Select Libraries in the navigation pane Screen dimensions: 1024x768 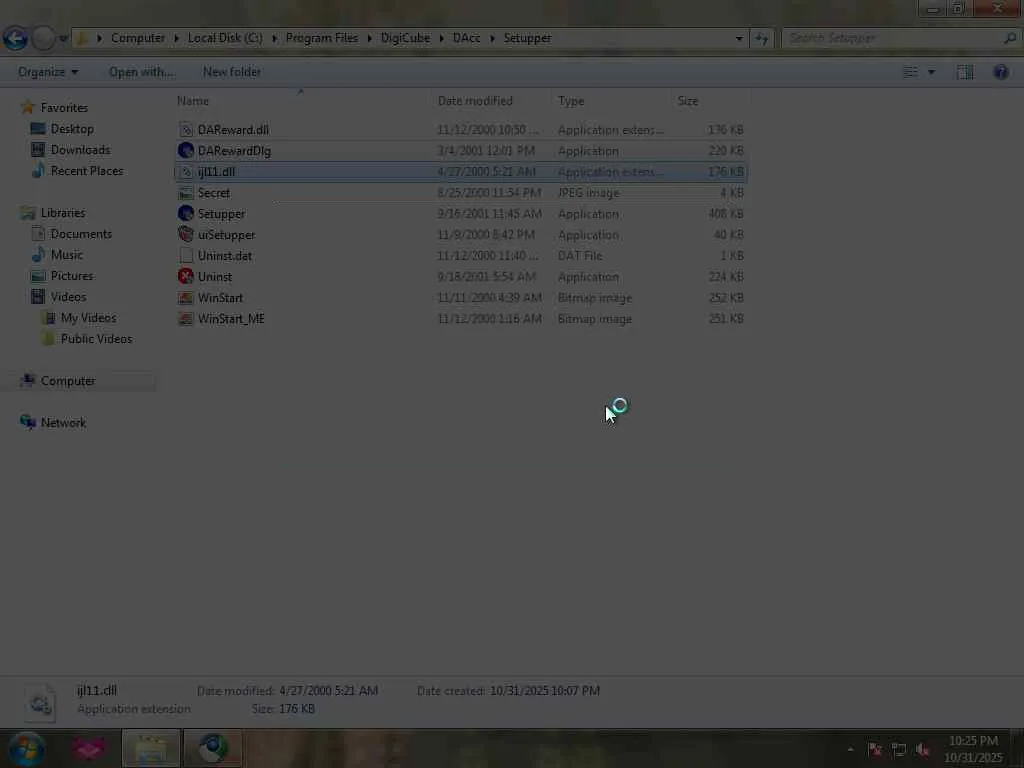point(63,213)
